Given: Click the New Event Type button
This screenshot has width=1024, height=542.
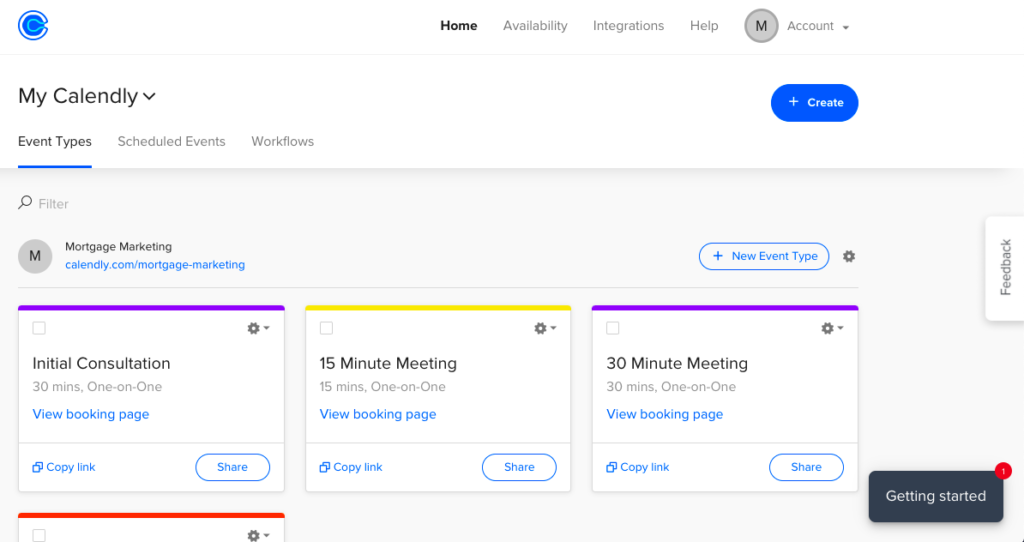Looking at the screenshot, I should [x=763, y=256].
